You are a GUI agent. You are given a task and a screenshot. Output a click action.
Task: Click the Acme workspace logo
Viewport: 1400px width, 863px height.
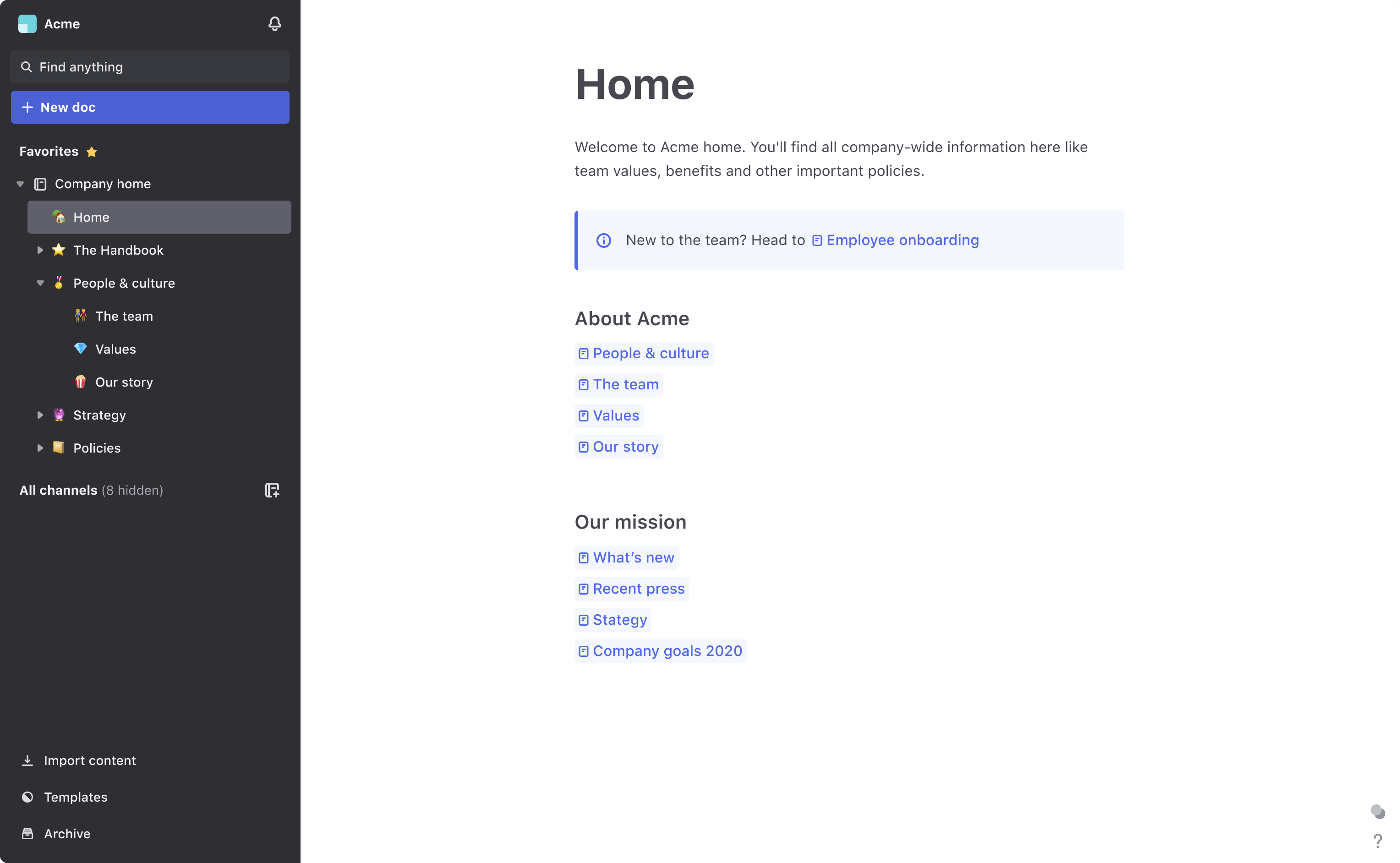tap(27, 24)
